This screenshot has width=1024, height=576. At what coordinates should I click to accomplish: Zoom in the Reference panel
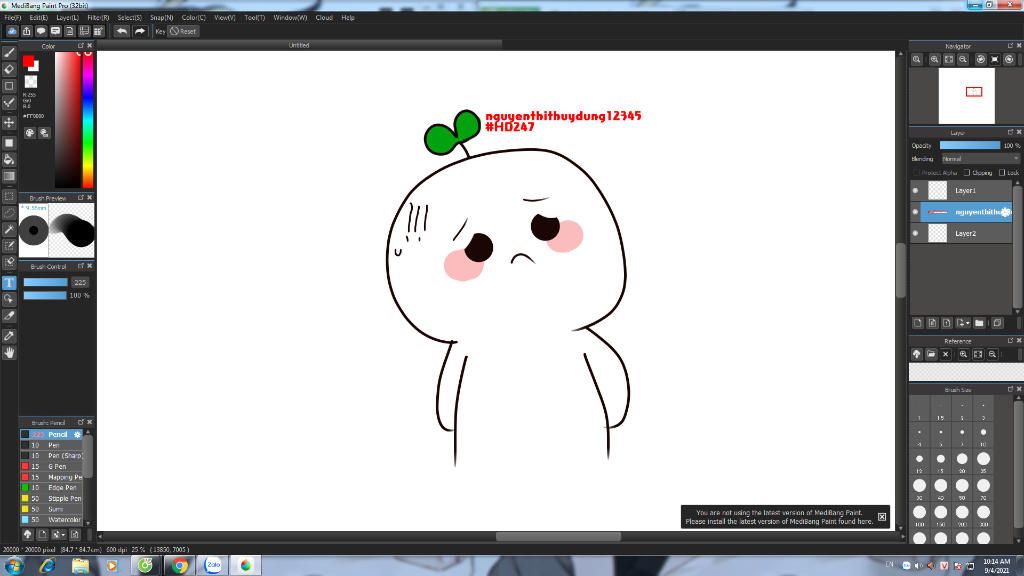[x=963, y=354]
